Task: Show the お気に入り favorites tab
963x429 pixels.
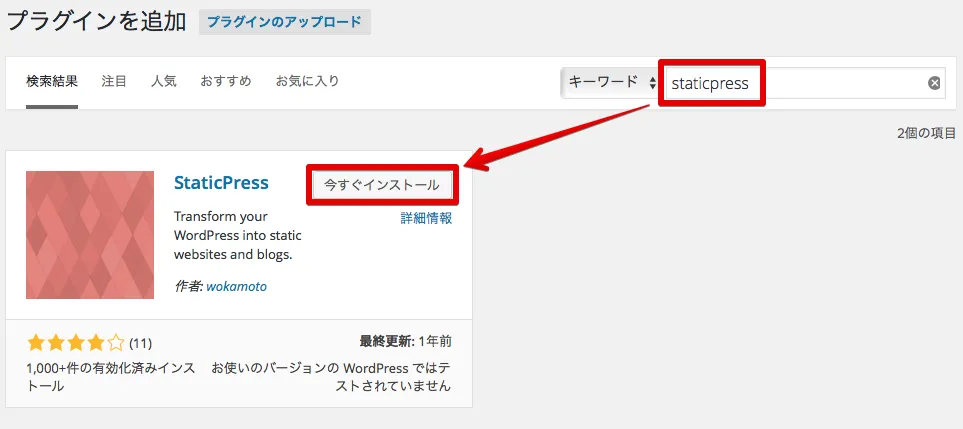Action: (307, 81)
